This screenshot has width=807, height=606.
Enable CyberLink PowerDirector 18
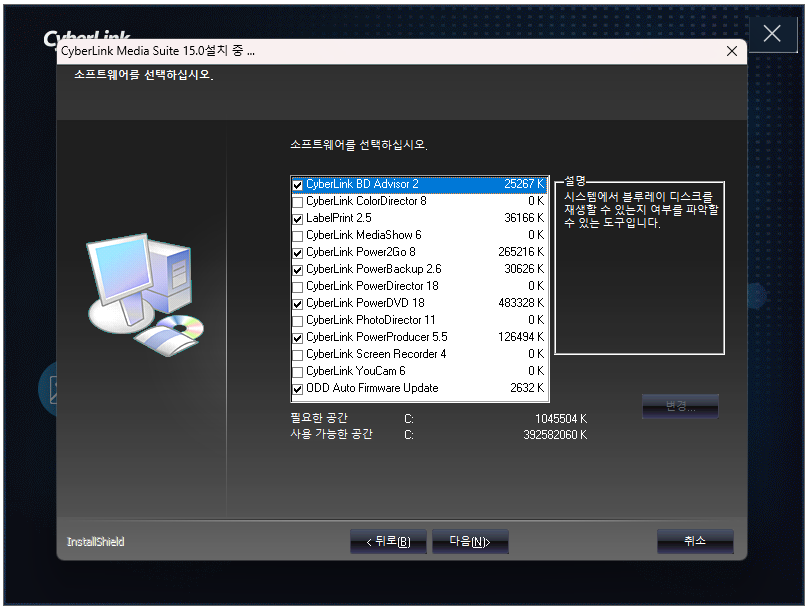tap(296, 287)
